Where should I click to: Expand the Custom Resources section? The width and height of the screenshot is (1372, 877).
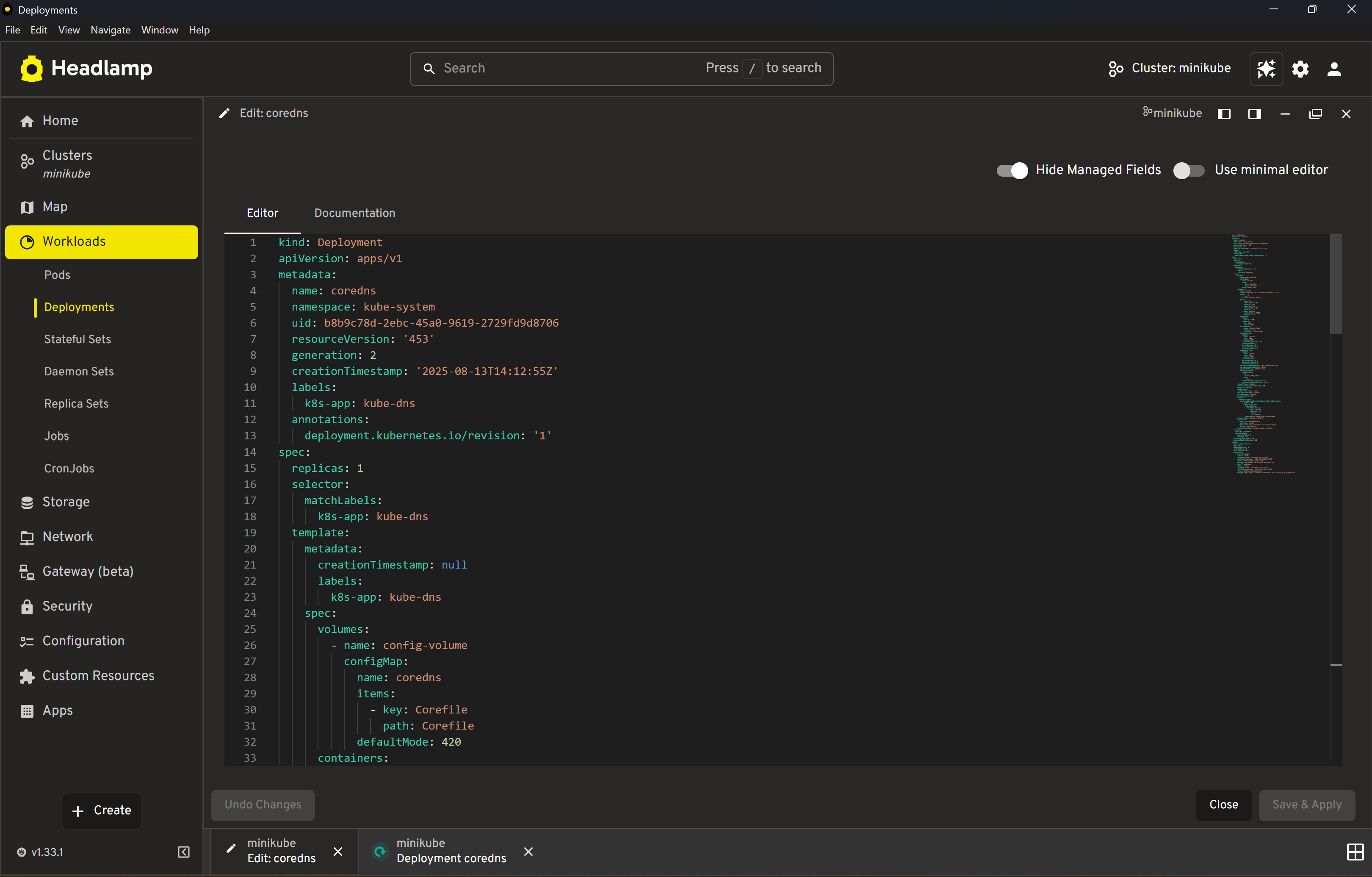pyautogui.click(x=98, y=675)
